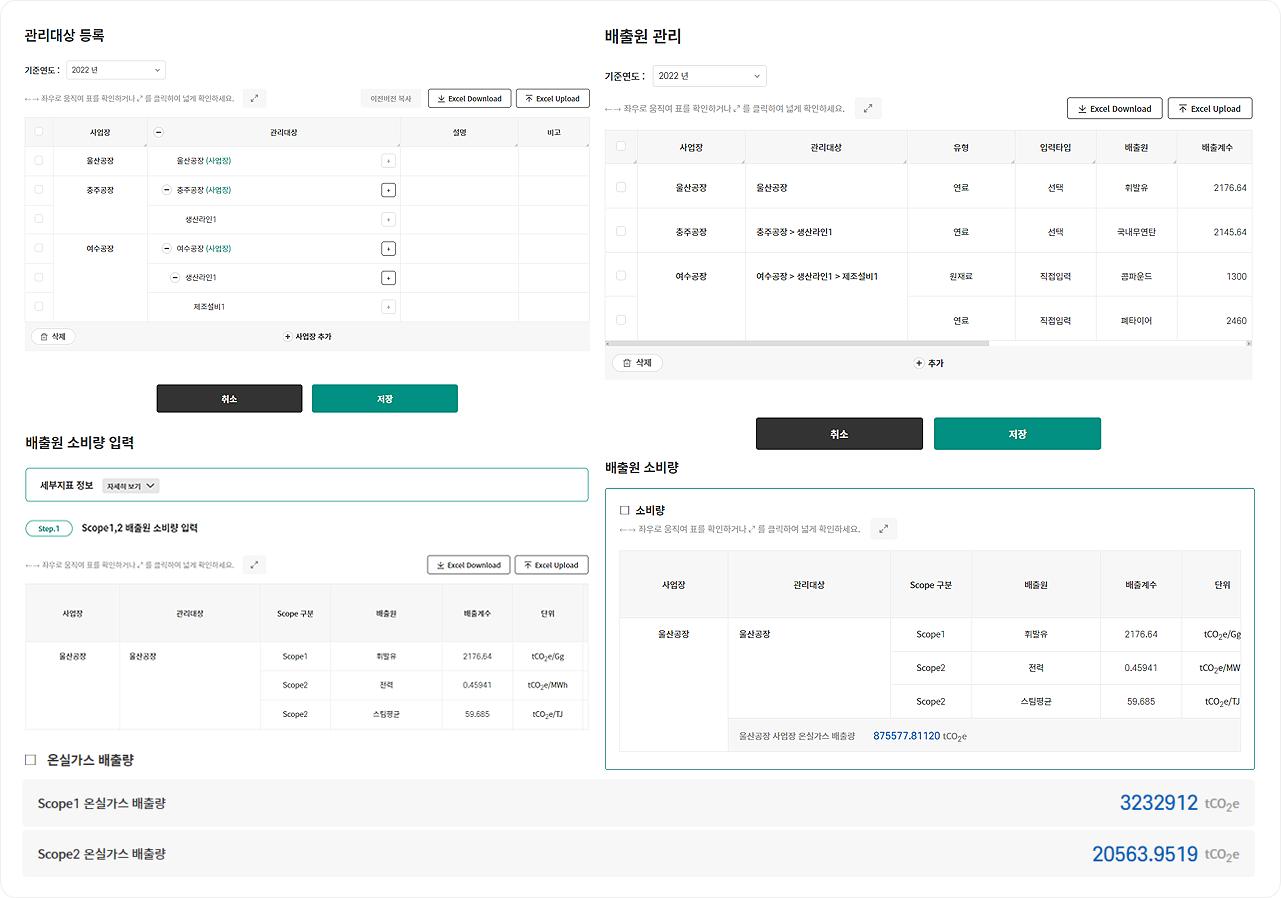Click right arrow of 배출원 관리 scrollbar
Viewport: 1281px width, 898px height.
coord(1249,343)
